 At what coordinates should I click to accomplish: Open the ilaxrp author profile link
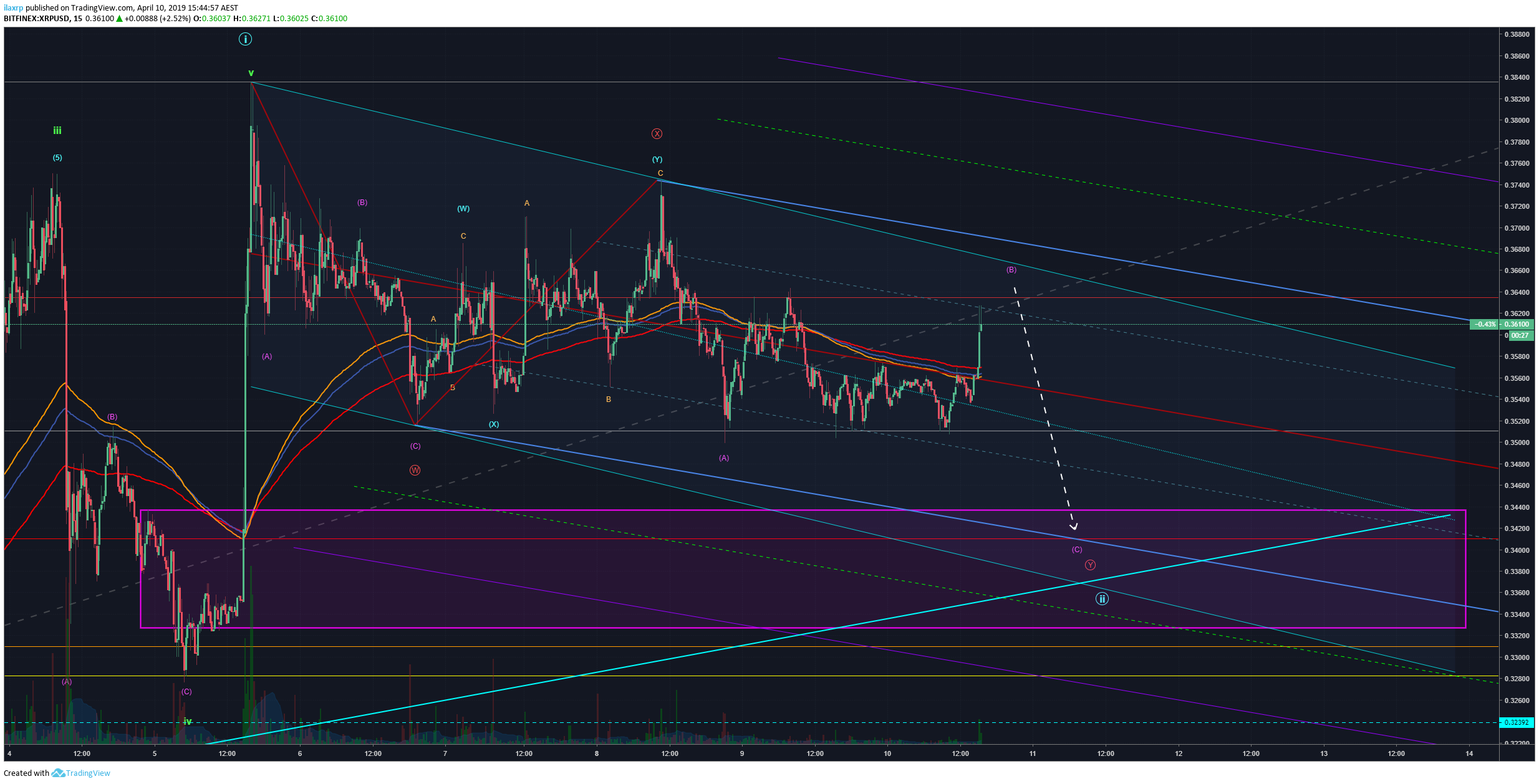pos(13,8)
